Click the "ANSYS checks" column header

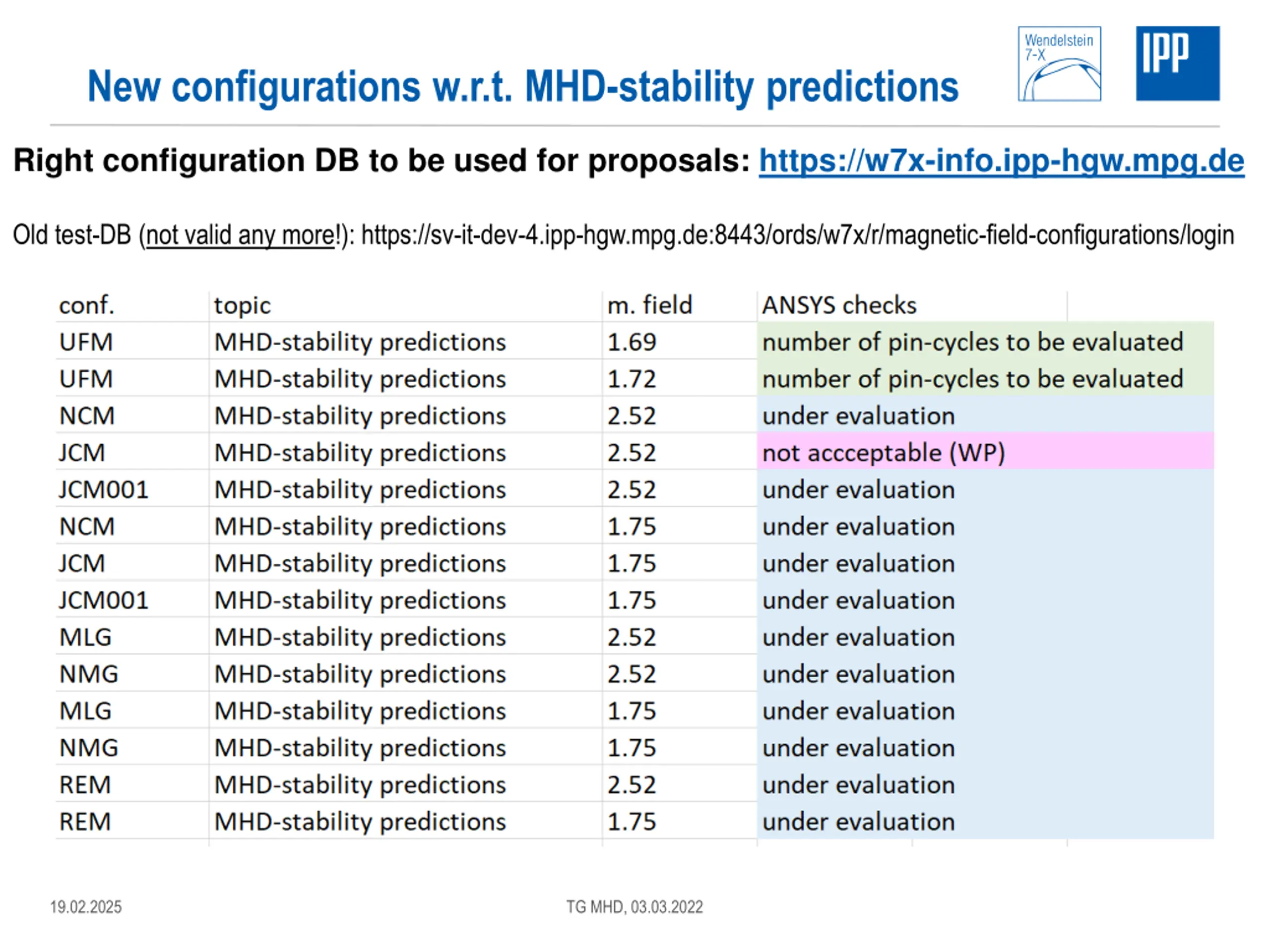(839, 305)
